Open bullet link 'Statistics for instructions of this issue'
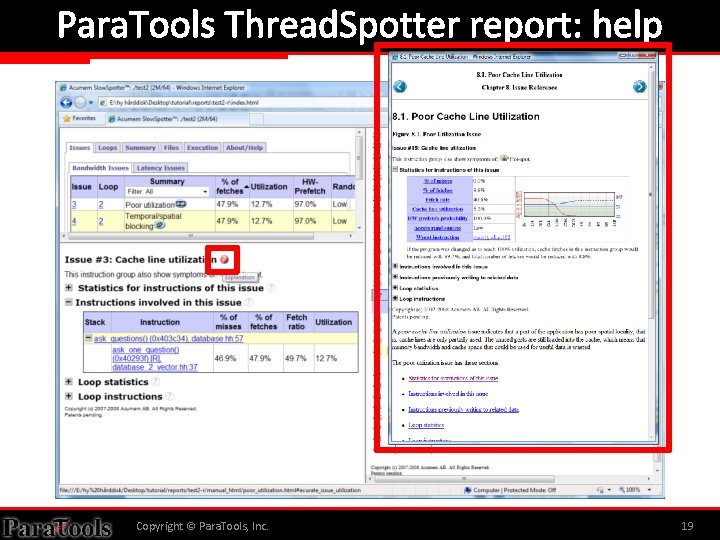The height and width of the screenshot is (540, 720). (453, 378)
